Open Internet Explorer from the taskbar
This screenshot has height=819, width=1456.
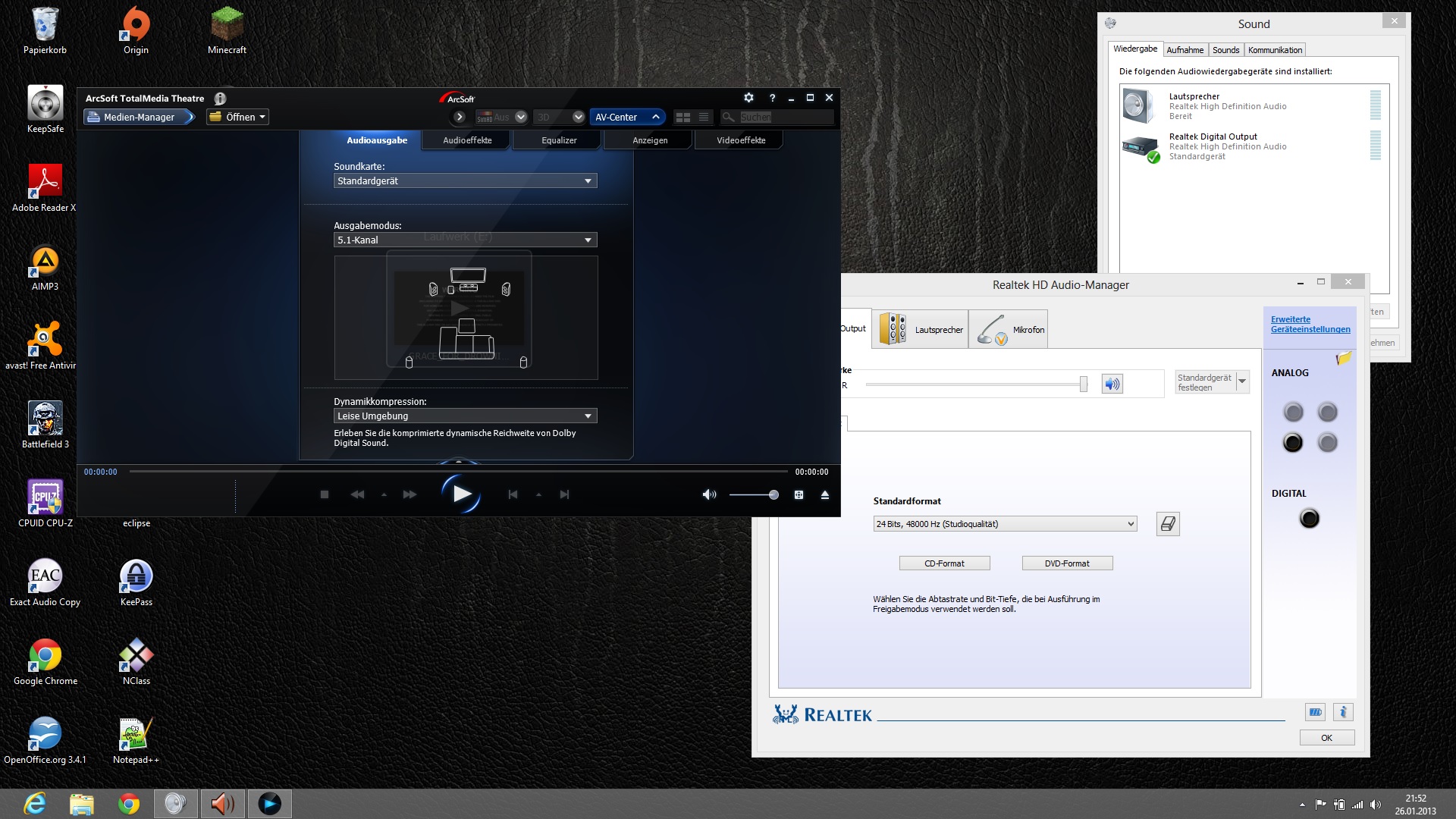(x=35, y=803)
